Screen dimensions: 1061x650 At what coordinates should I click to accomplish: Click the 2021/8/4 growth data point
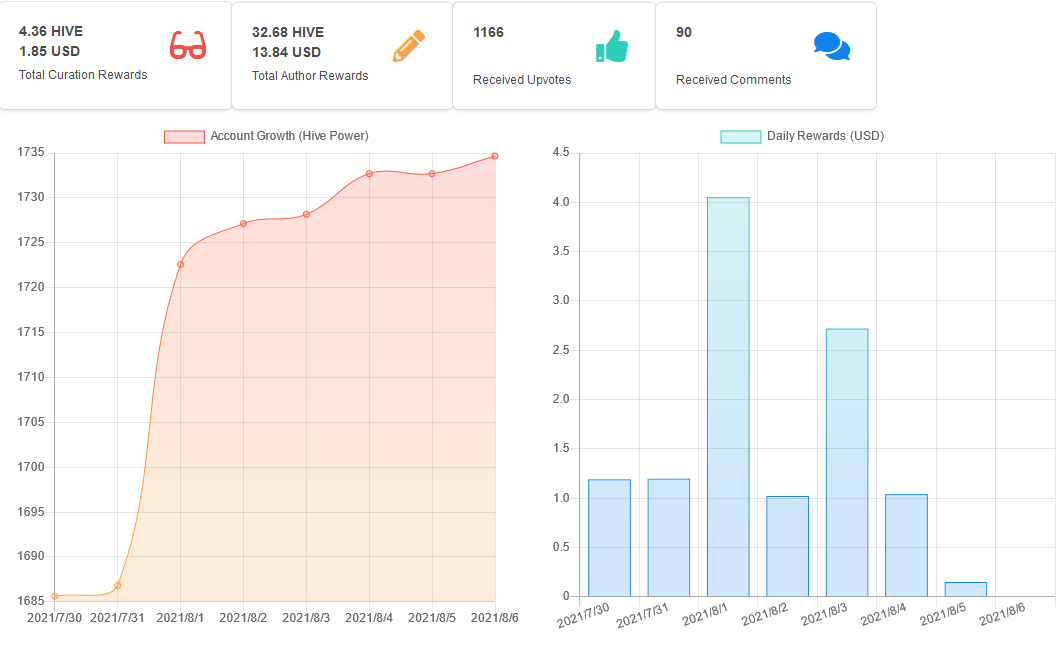coord(369,174)
